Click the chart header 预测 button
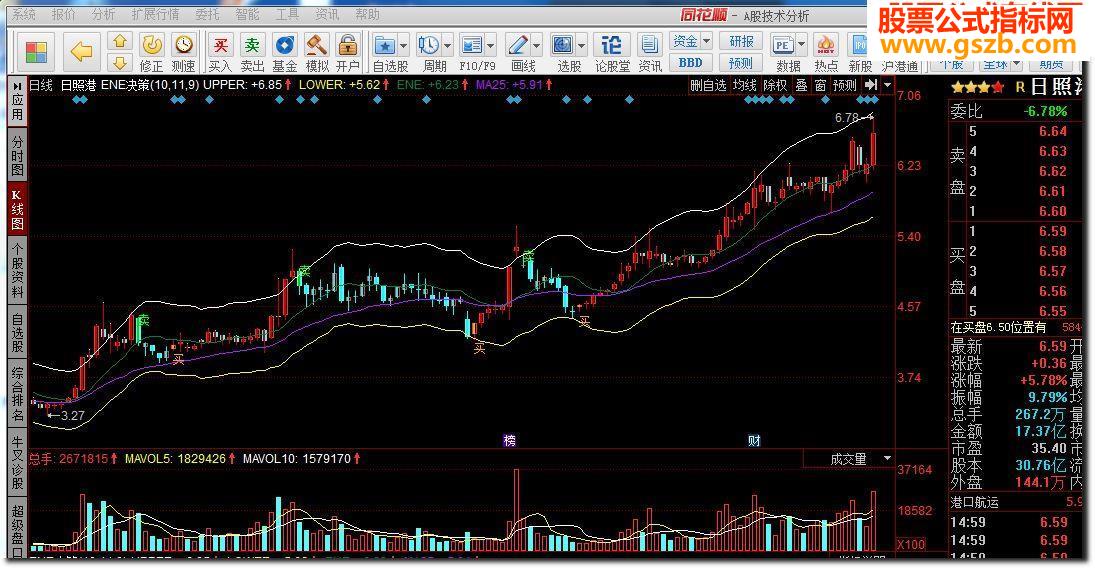The image size is (1095, 568). click(844, 85)
